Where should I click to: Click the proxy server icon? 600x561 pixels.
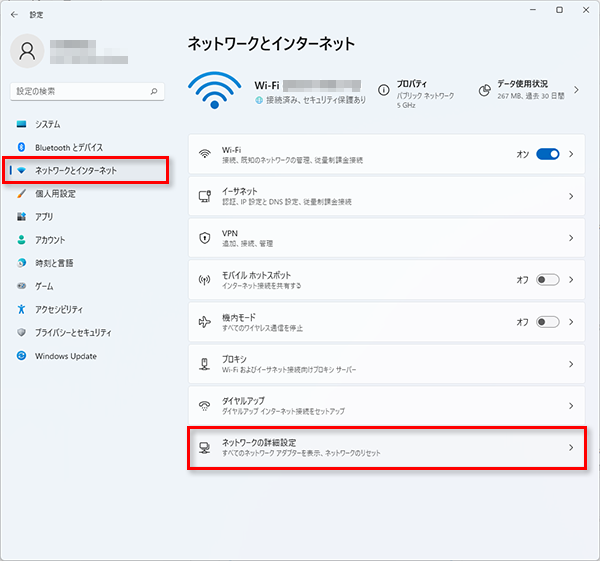[x=205, y=364]
